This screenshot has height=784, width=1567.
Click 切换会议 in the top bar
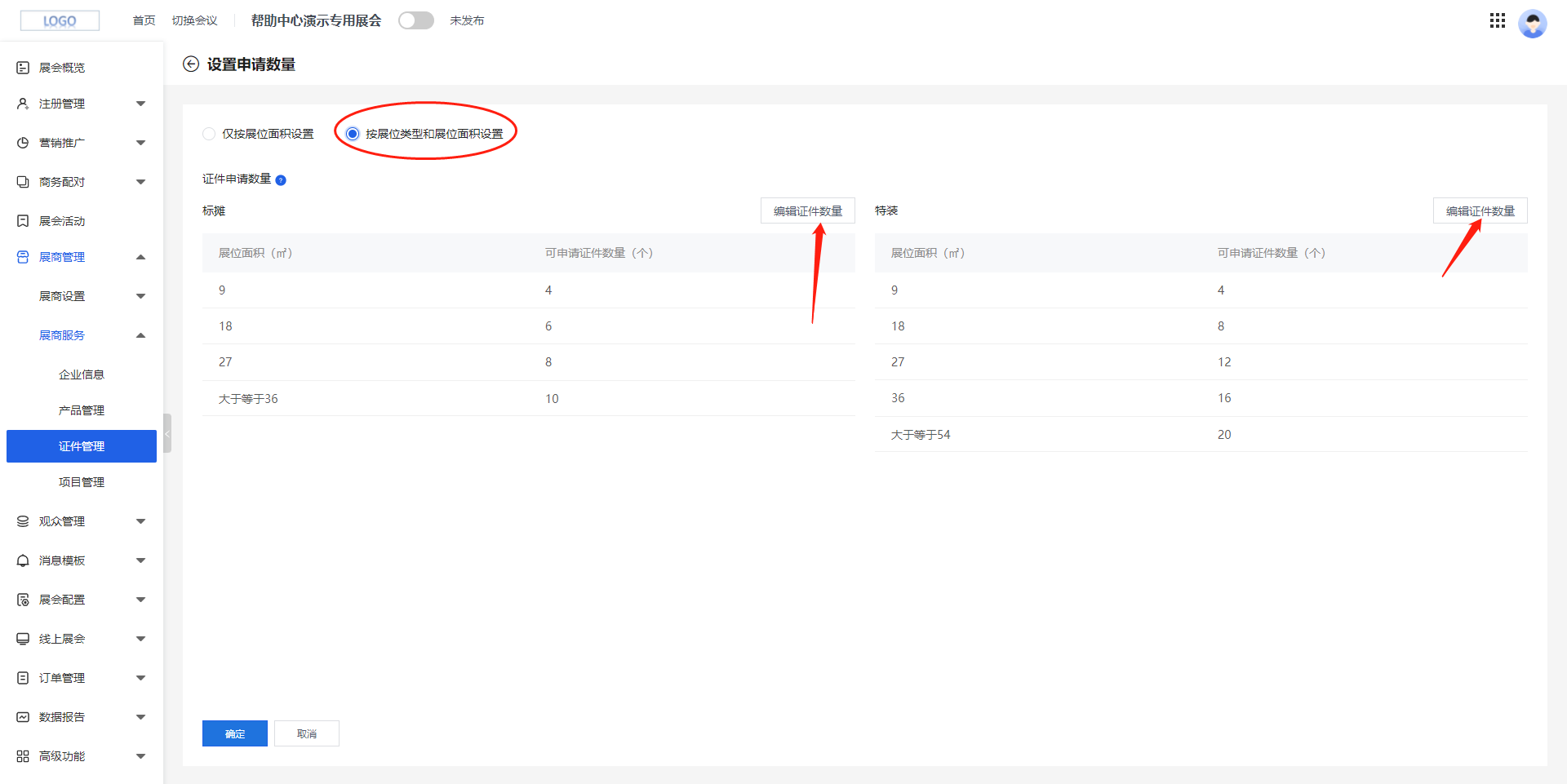coord(194,20)
